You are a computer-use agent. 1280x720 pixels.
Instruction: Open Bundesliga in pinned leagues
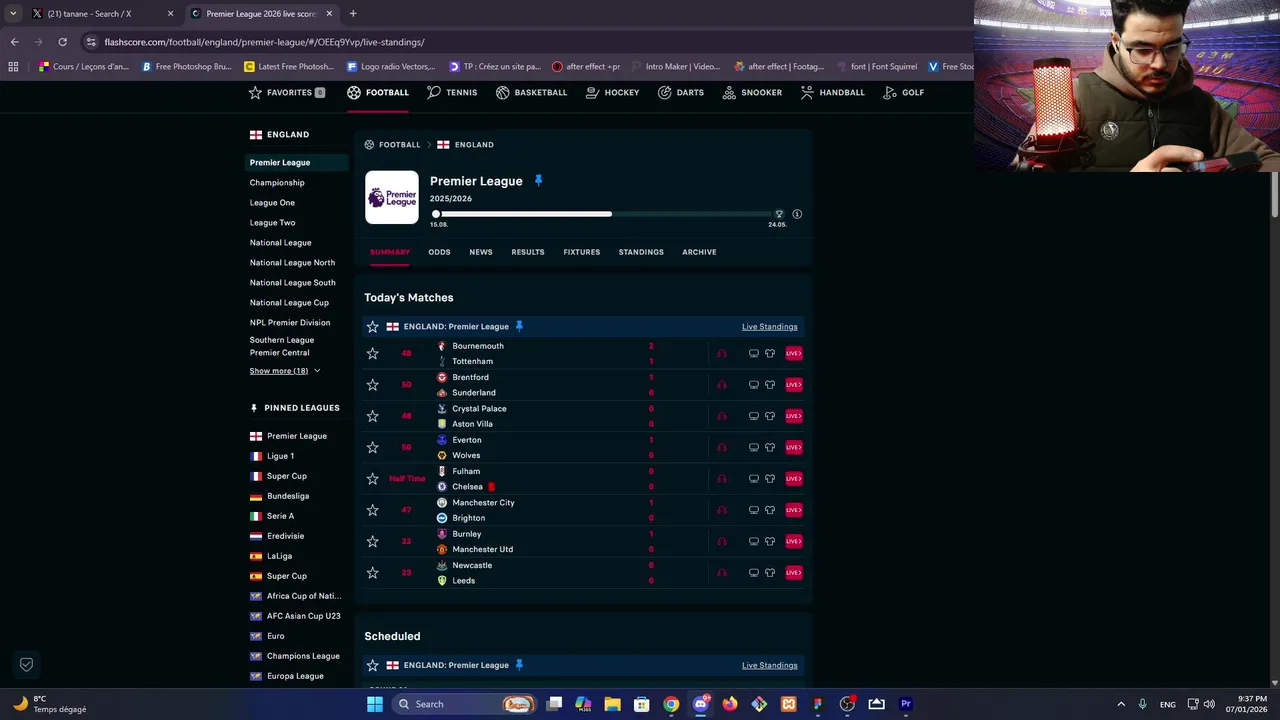(x=288, y=496)
